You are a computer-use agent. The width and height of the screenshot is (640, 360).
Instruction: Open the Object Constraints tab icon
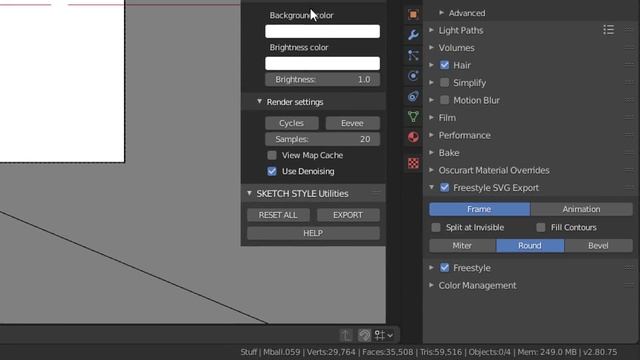tap(413, 96)
